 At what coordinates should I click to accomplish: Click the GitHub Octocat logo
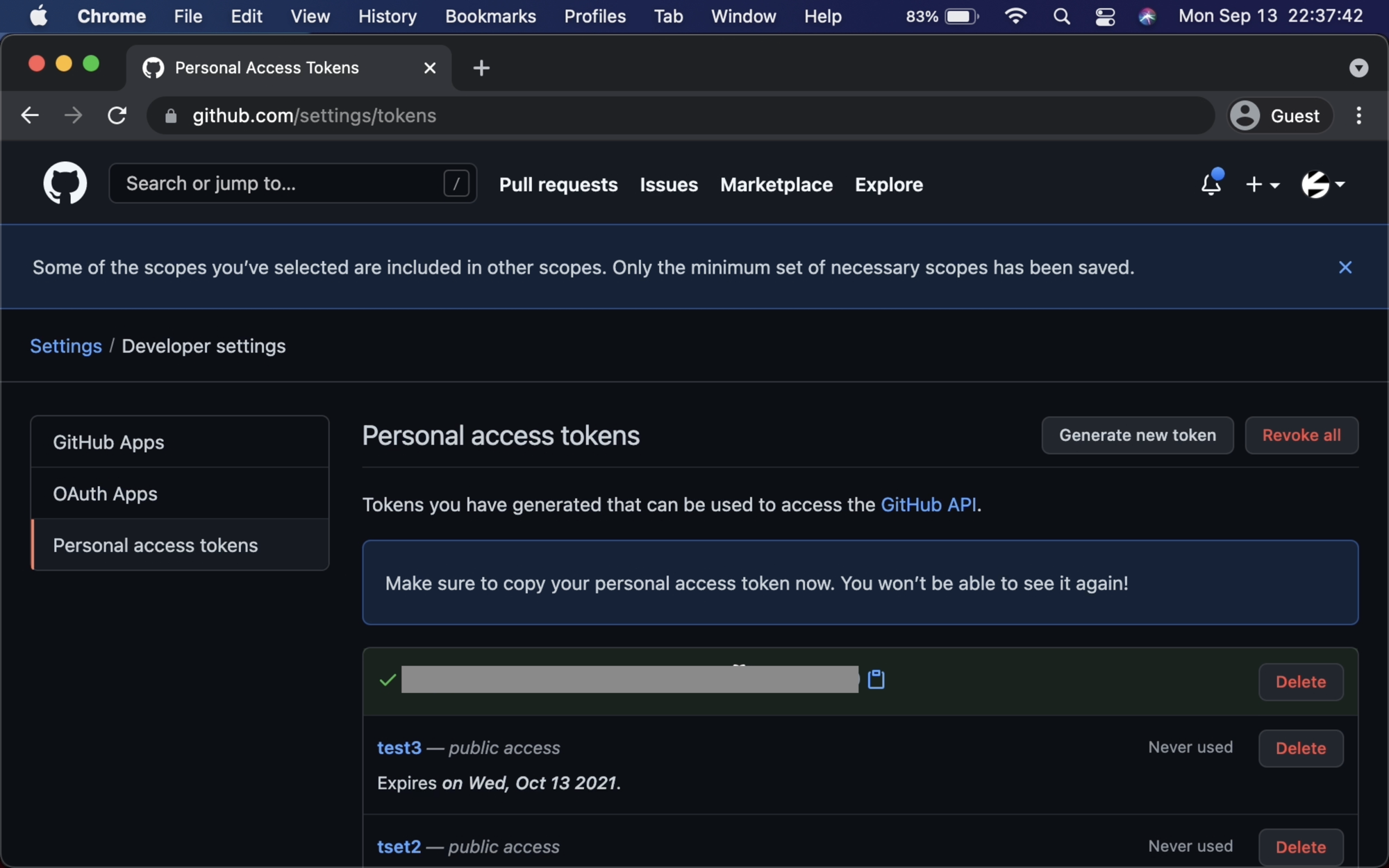65,183
